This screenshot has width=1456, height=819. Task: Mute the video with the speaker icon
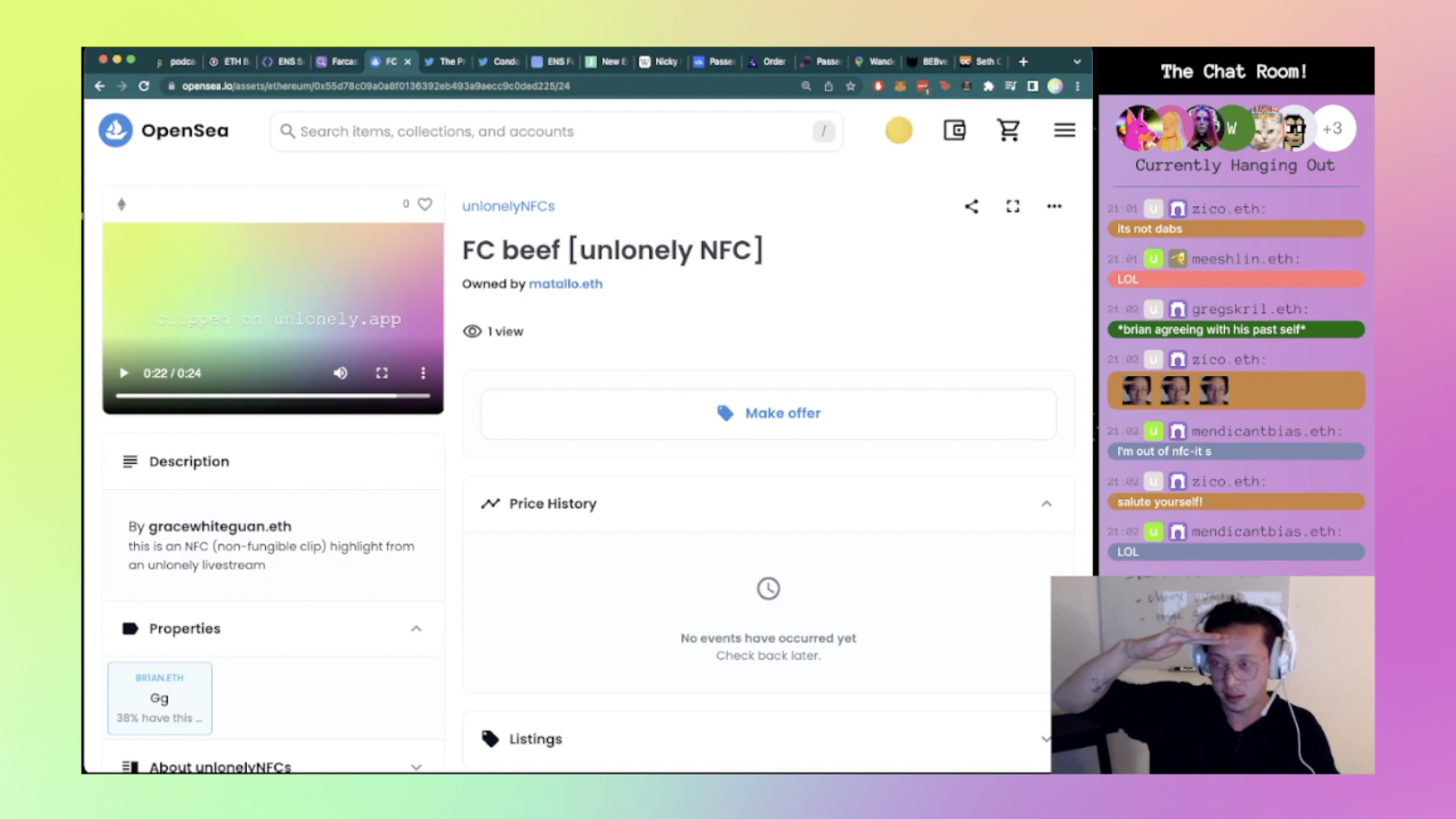click(x=341, y=373)
